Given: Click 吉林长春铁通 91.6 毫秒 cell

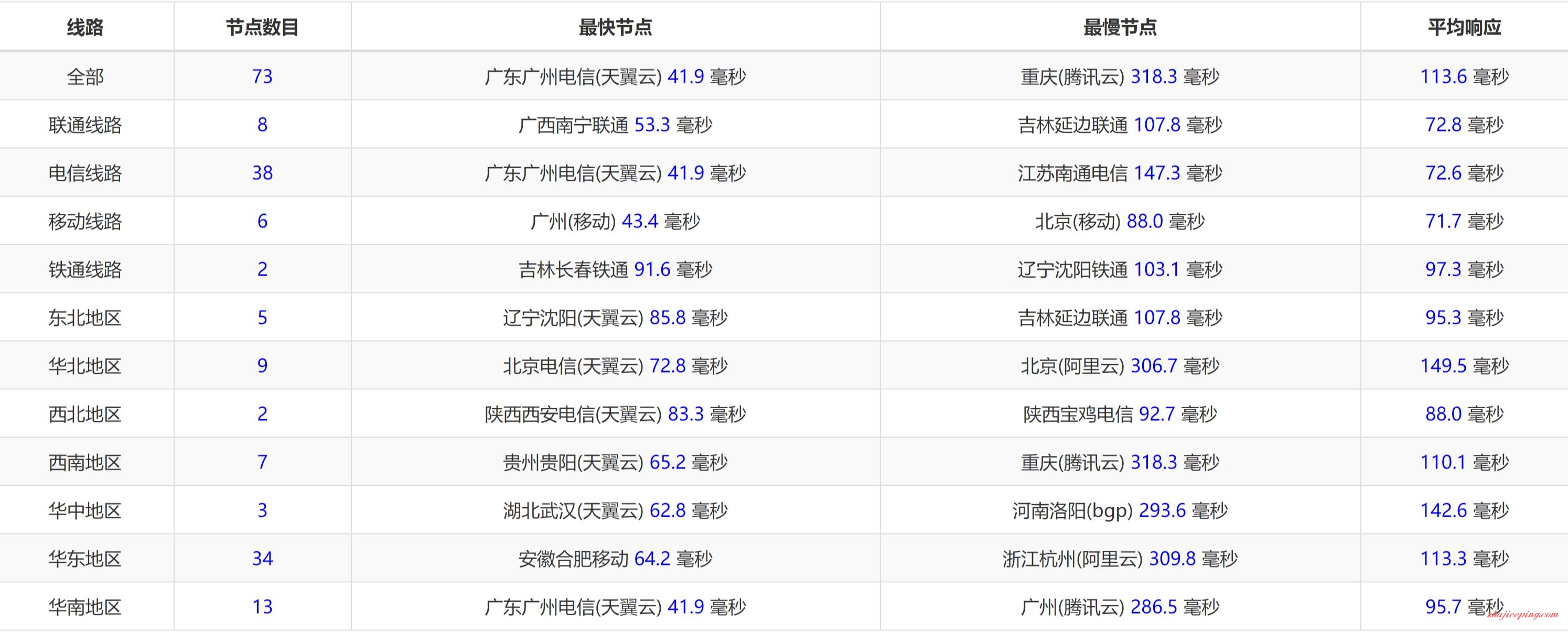Looking at the screenshot, I should coord(615,269).
